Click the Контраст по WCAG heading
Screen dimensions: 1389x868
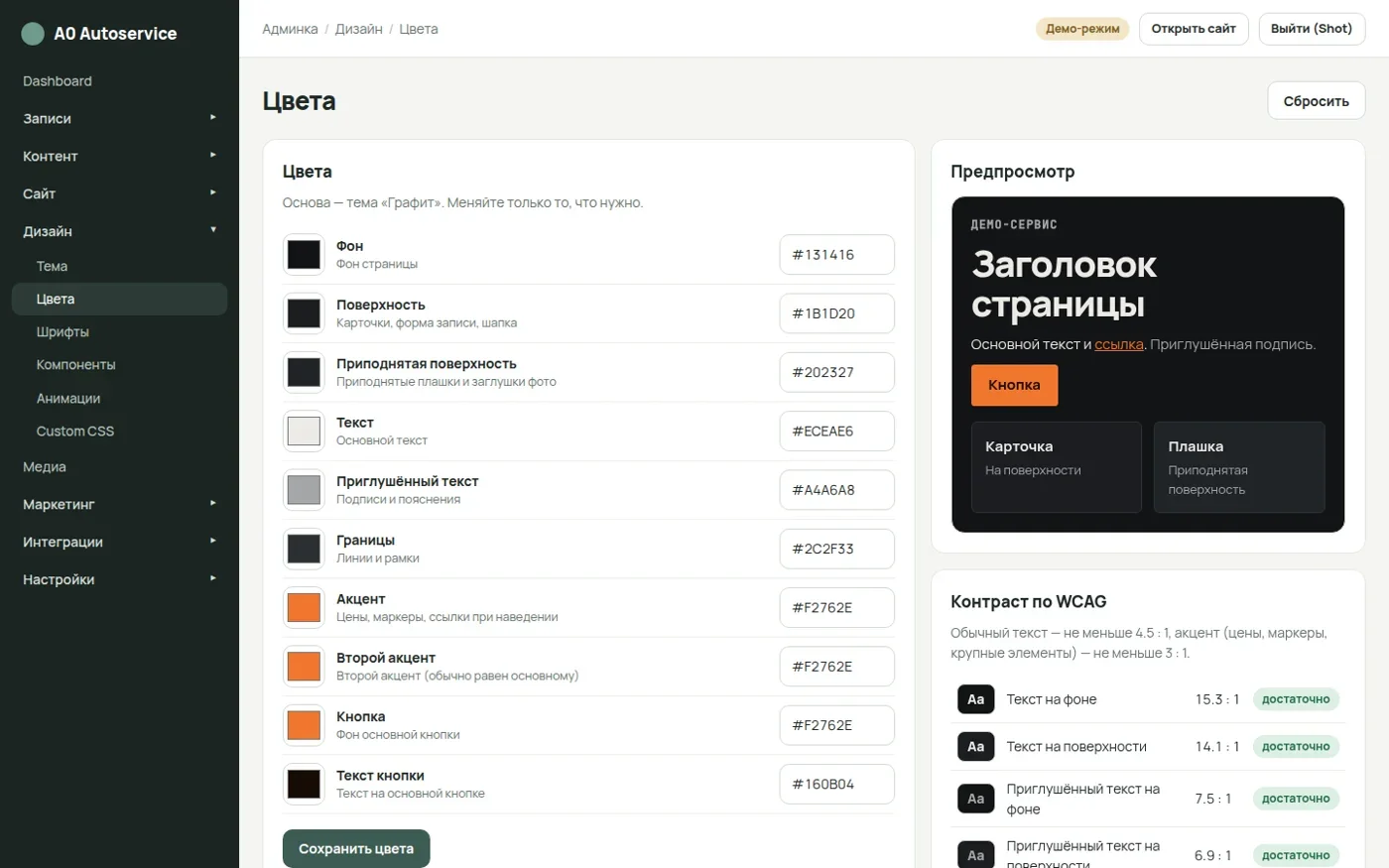pos(1028,602)
